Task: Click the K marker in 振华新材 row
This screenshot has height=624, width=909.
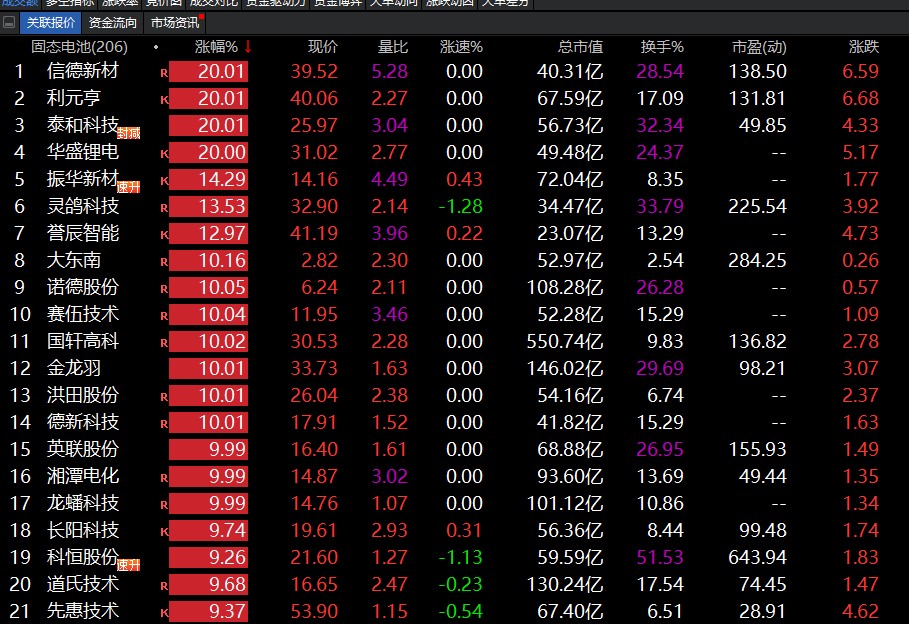Action: point(164,181)
